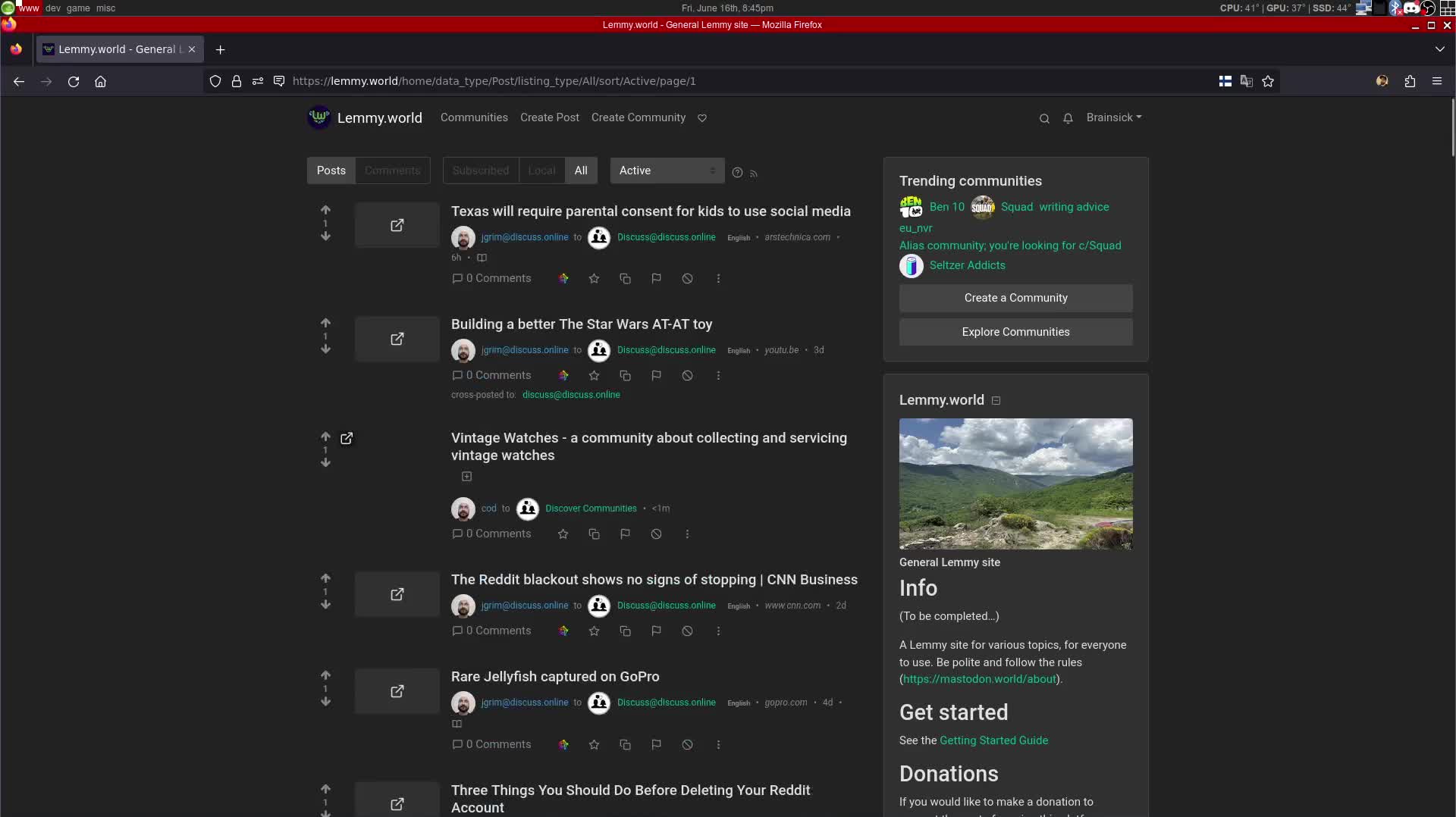Open the Getting Started Guide link
This screenshot has width=1456, height=817.
point(993,740)
